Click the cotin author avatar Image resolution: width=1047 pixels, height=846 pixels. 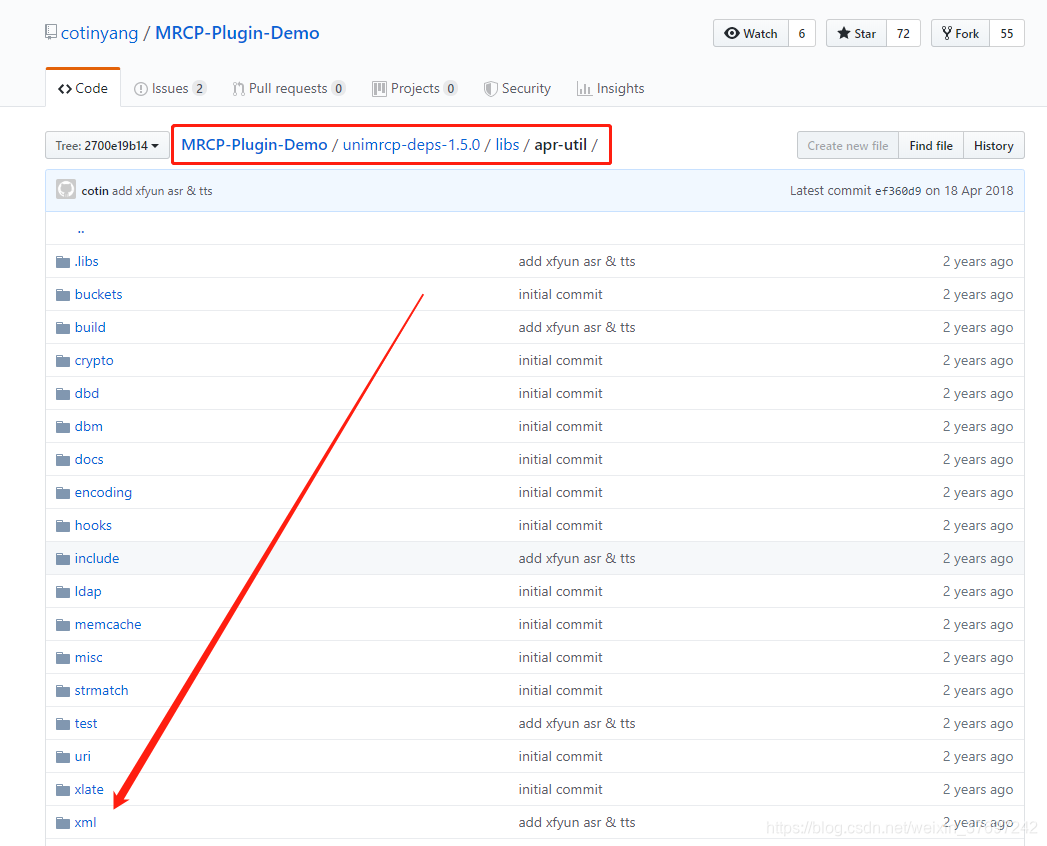(66, 190)
